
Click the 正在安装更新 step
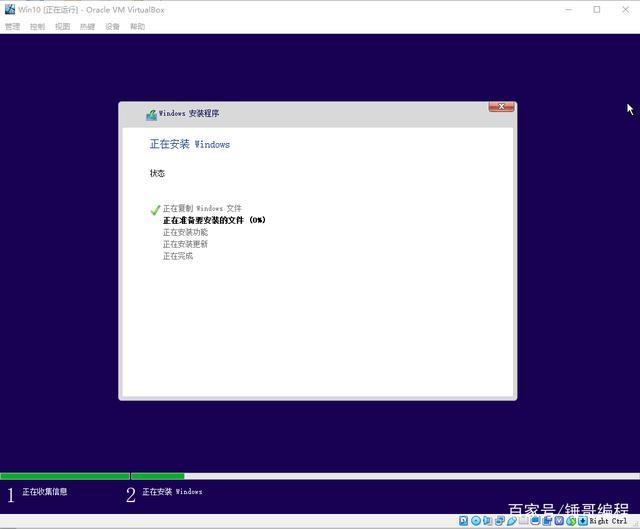(185, 244)
